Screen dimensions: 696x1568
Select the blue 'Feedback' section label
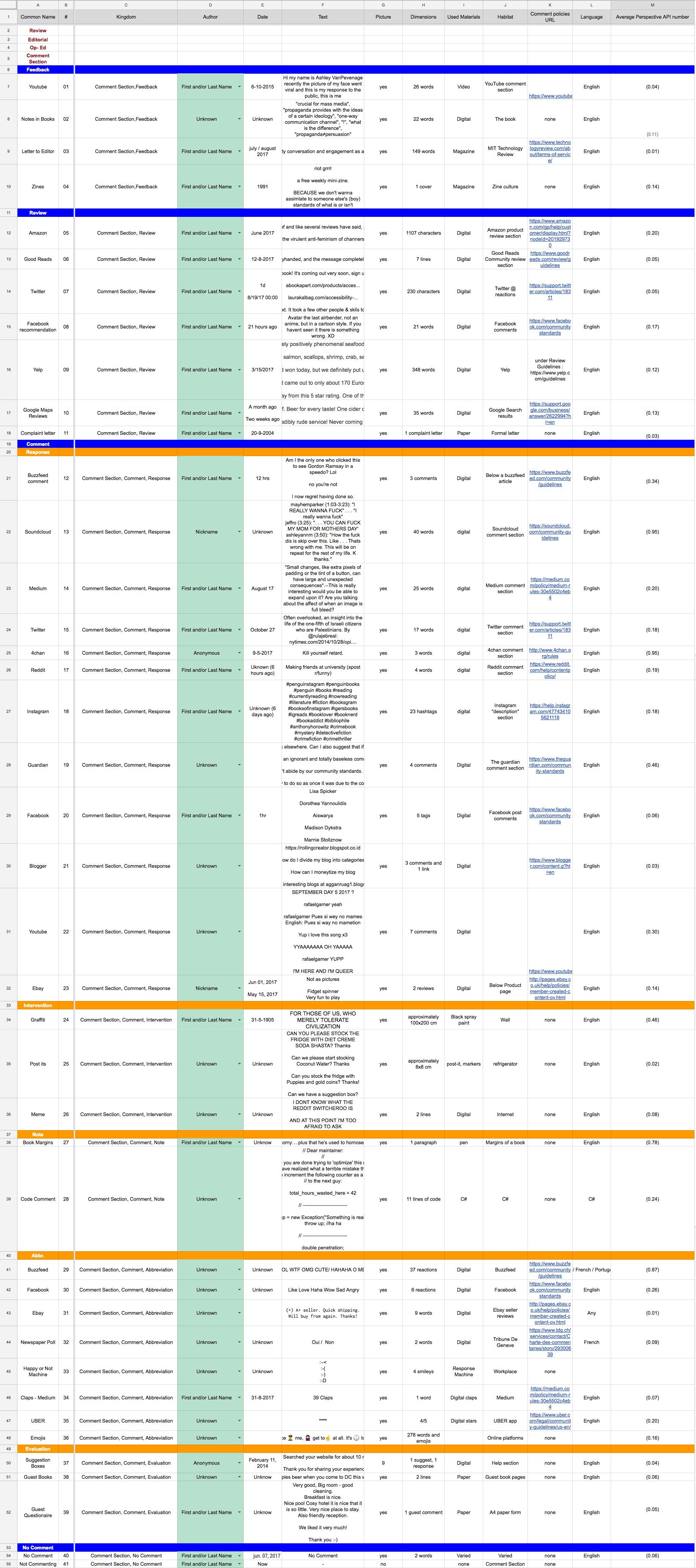point(38,70)
